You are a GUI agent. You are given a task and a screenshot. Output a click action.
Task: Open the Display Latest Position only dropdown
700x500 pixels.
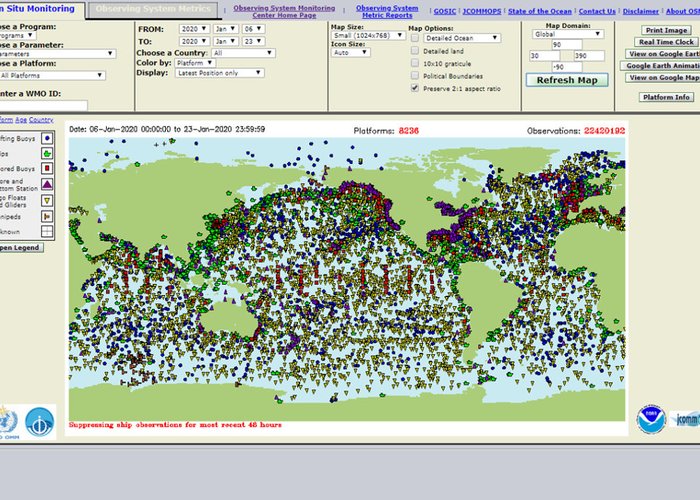(x=217, y=73)
